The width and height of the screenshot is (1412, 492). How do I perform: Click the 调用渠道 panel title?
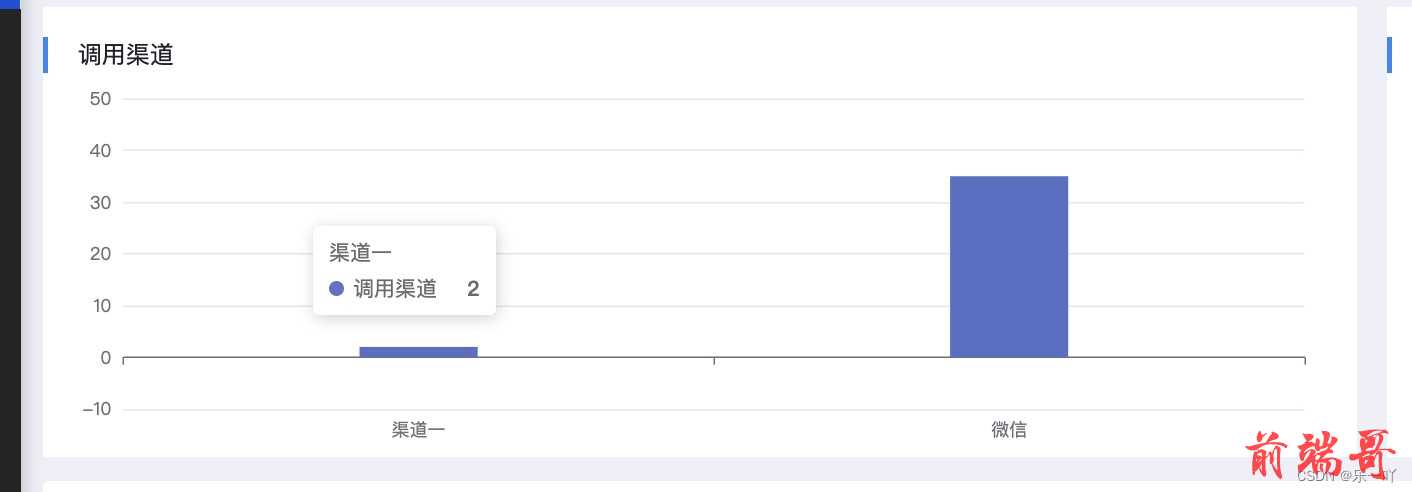click(126, 55)
